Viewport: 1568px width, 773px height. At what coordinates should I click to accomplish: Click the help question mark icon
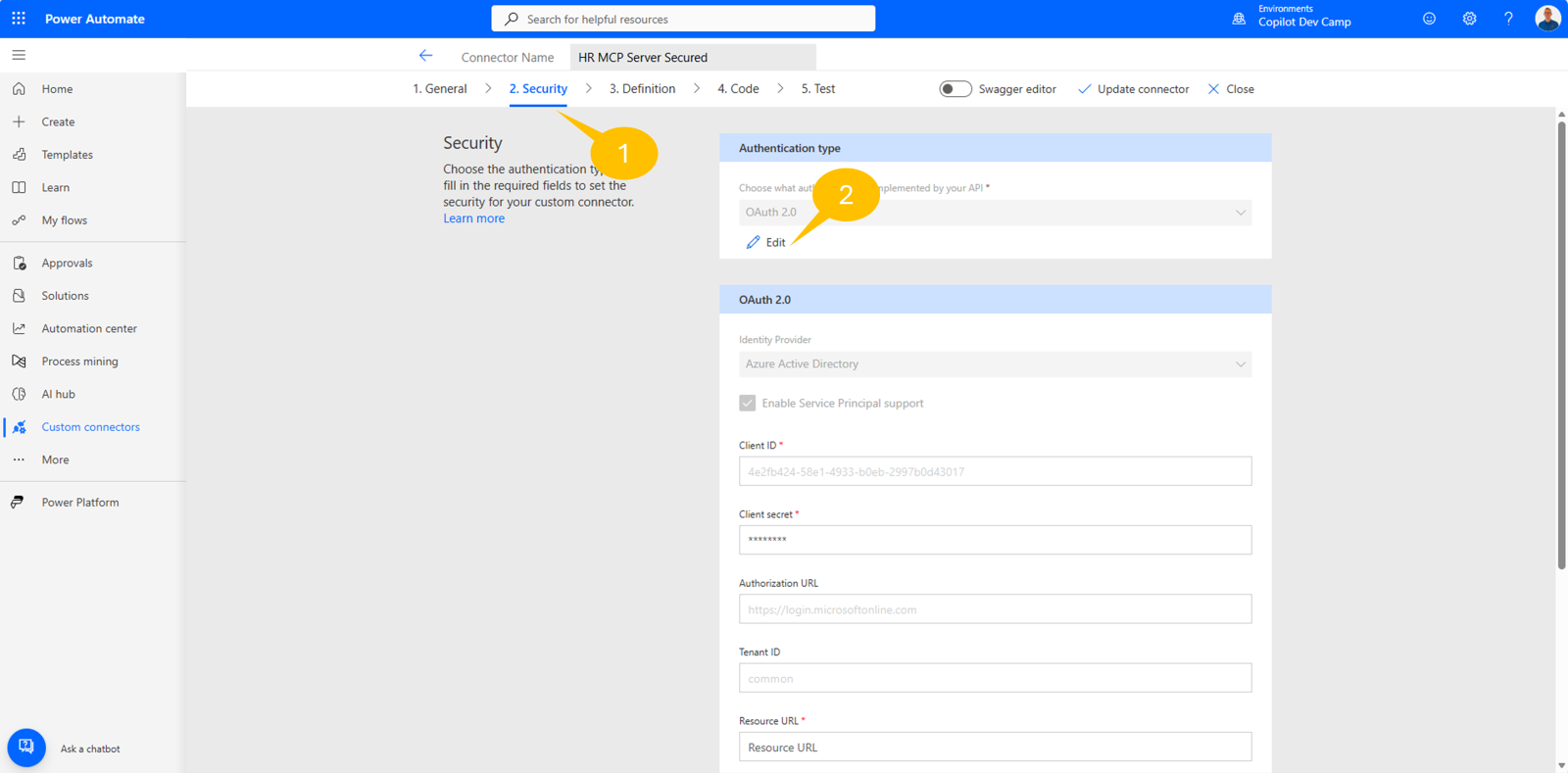pyautogui.click(x=1508, y=19)
